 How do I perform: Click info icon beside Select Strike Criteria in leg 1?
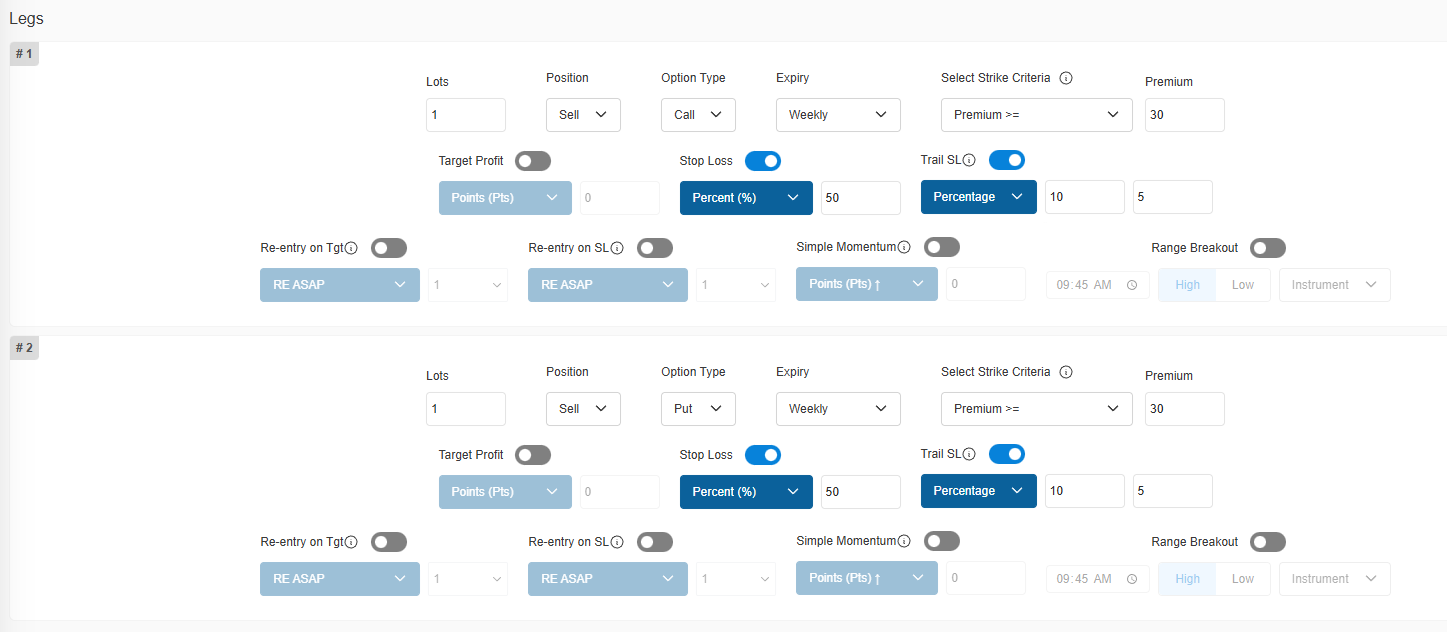click(x=1066, y=78)
